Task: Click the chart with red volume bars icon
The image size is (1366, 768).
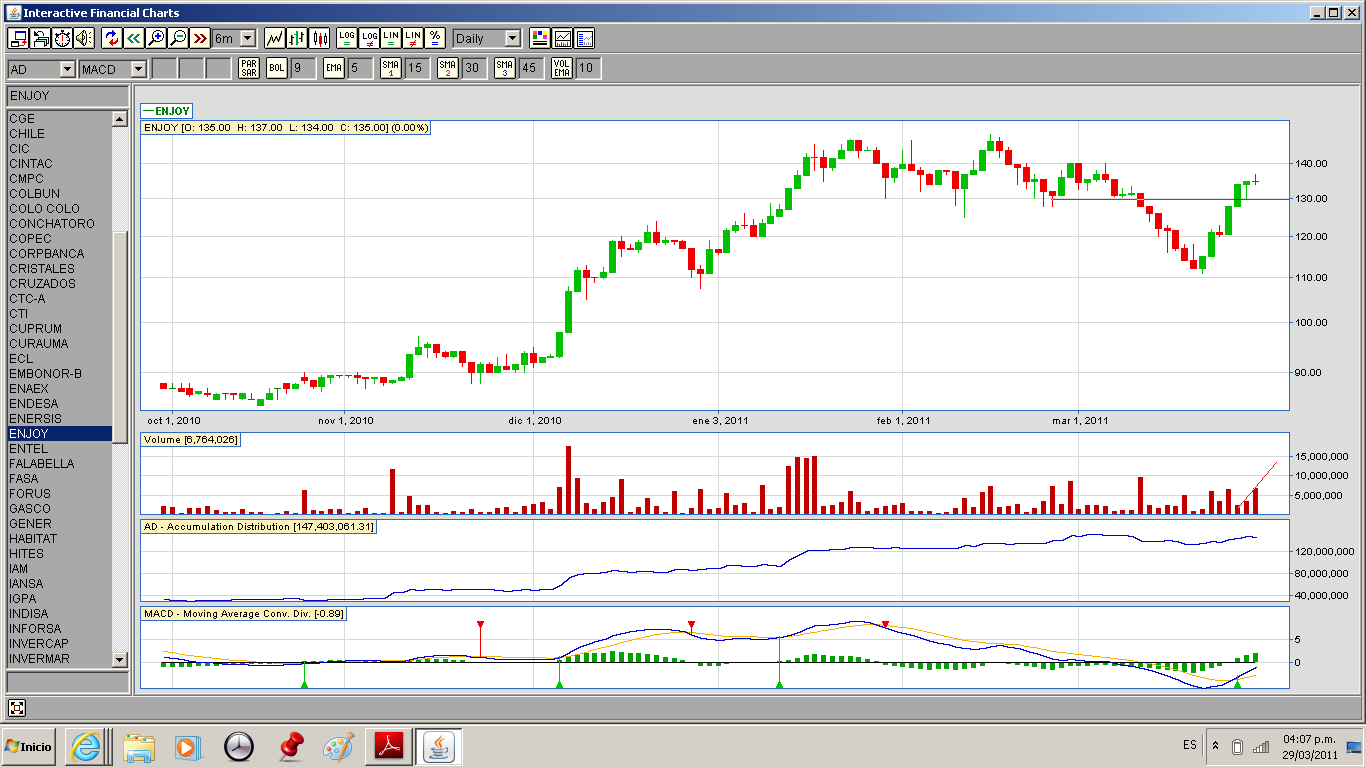Action: click(563, 38)
